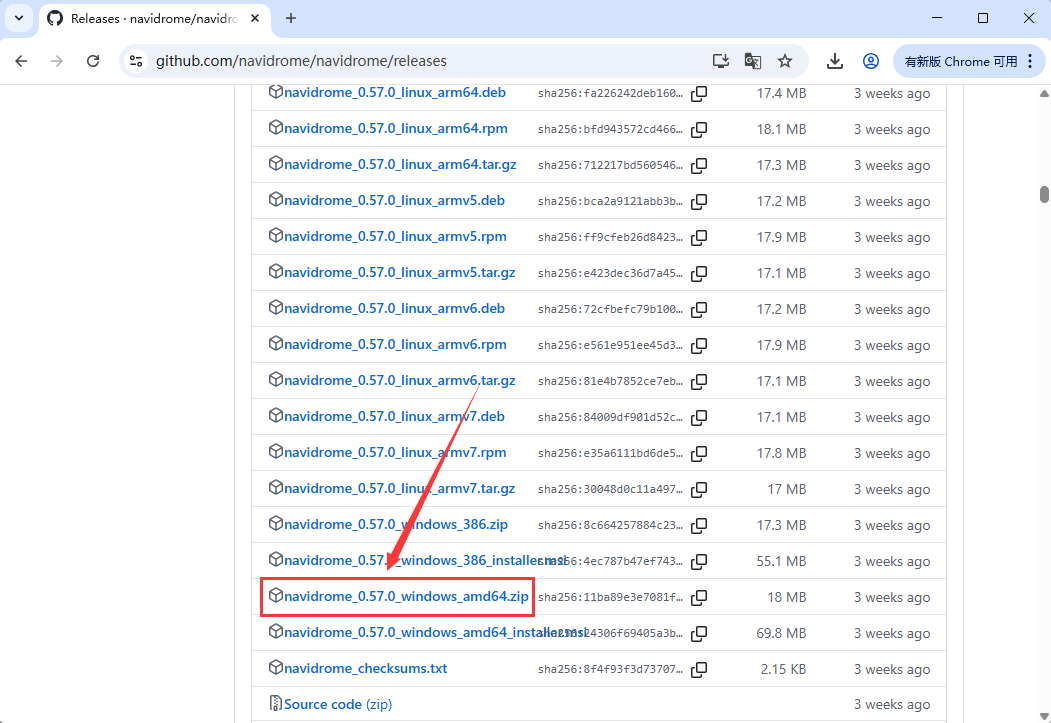The height and width of the screenshot is (723, 1051).
Task: Download navidrome_0.57.0_linux_armv6.rpm
Action: 395,344
